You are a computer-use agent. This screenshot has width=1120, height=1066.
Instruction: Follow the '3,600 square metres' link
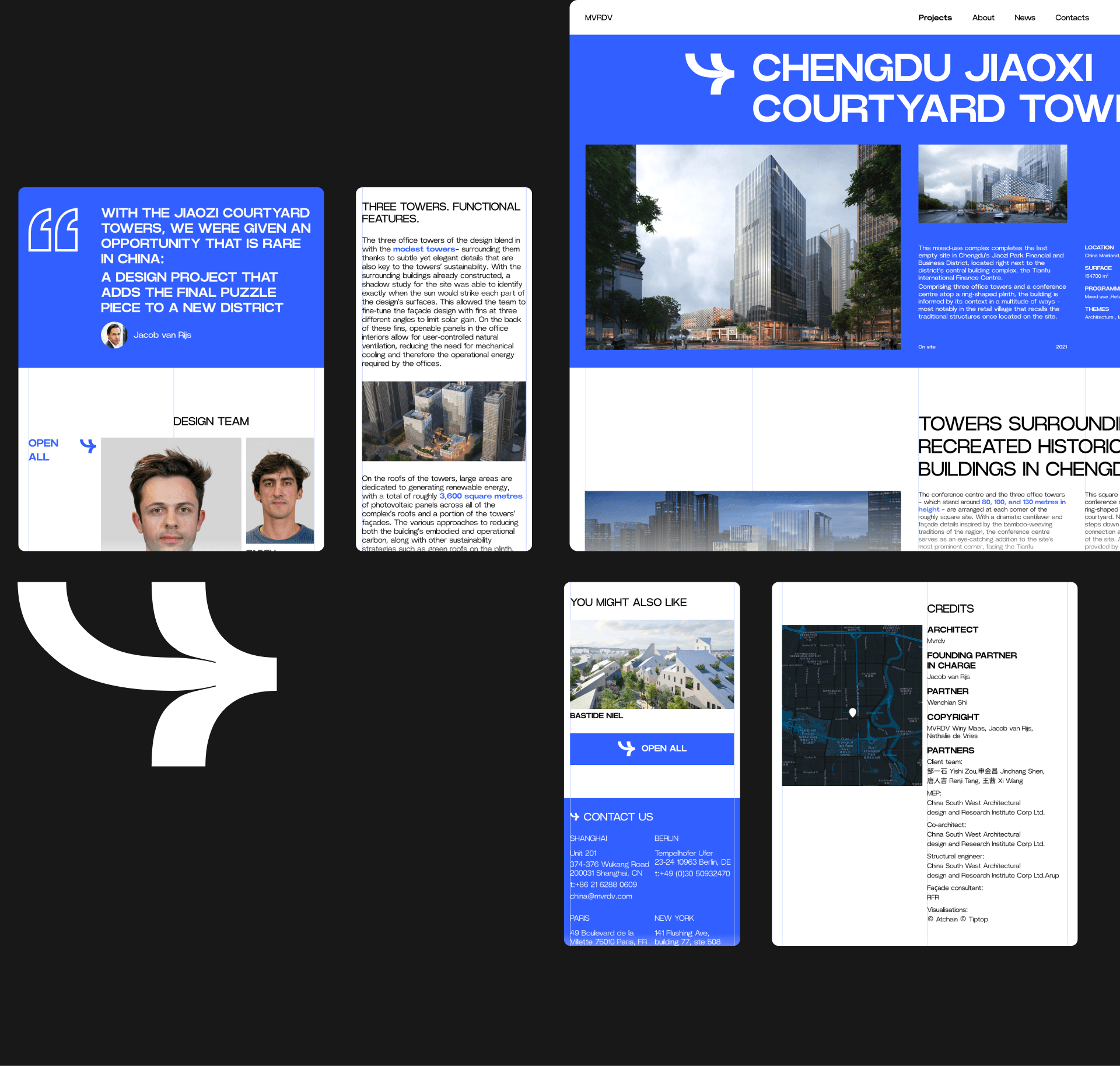point(481,496)
